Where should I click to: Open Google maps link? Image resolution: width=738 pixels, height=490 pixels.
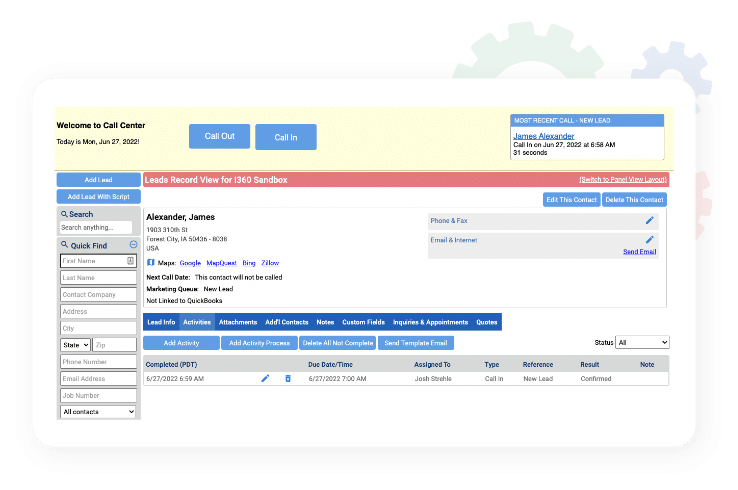pos(190,263)
